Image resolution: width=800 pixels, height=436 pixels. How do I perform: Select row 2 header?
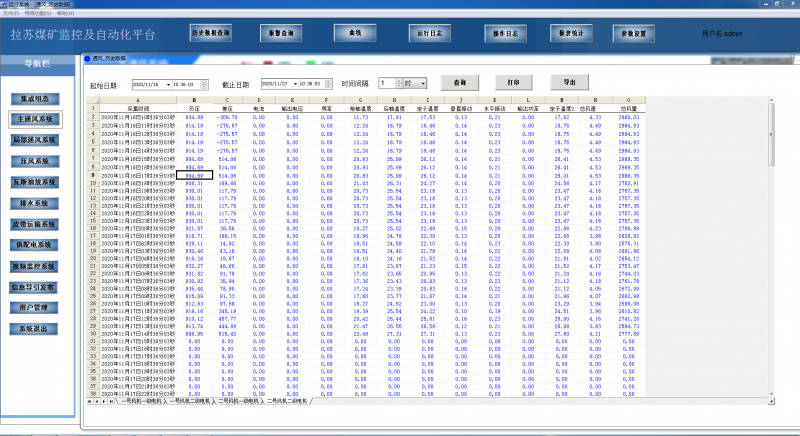[93, 117]
